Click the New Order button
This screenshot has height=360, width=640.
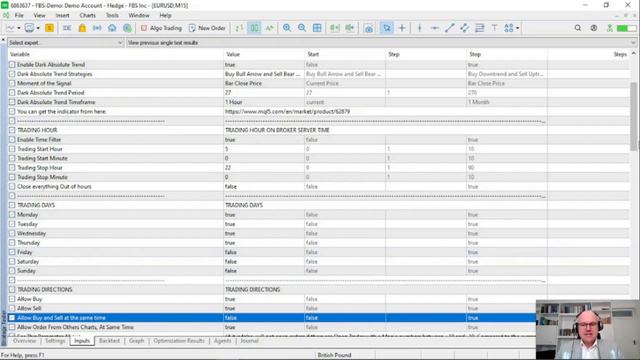pyautogui.click(x=207, y=28)
